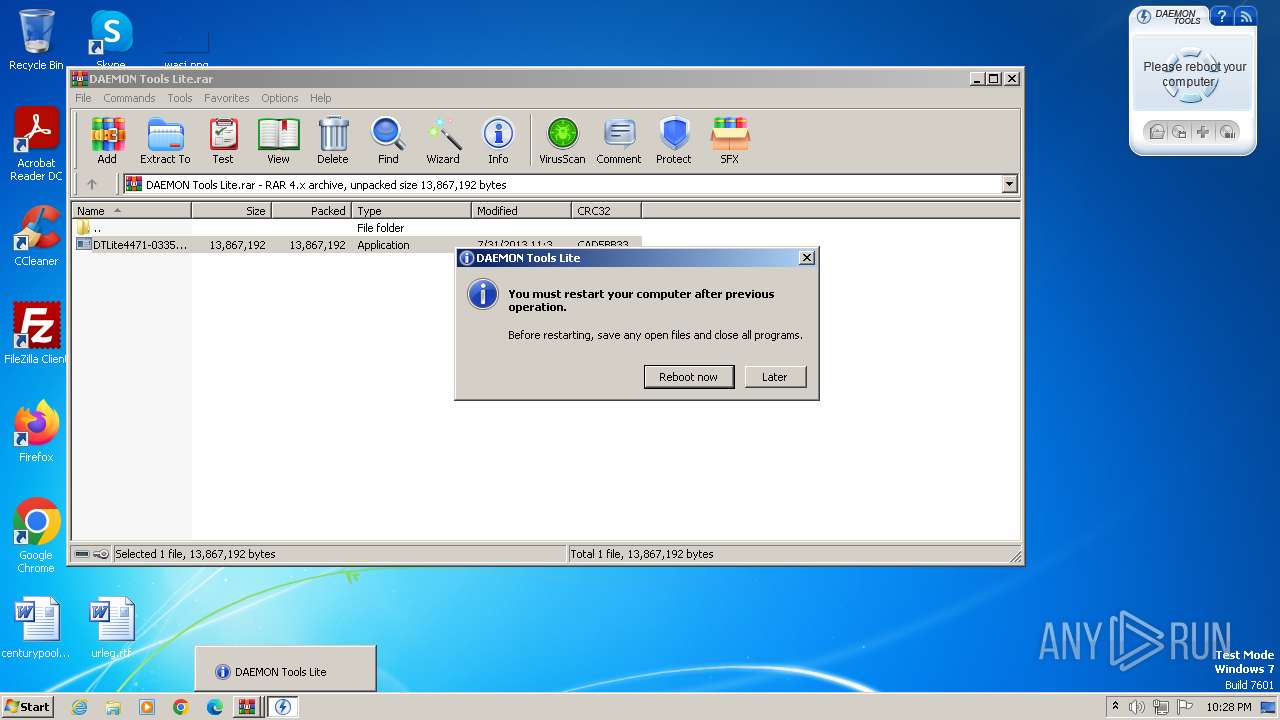This screenshot has width=1280, height=720.
Task: Click gadget mount image folder icon
Action: point(1156,132)
